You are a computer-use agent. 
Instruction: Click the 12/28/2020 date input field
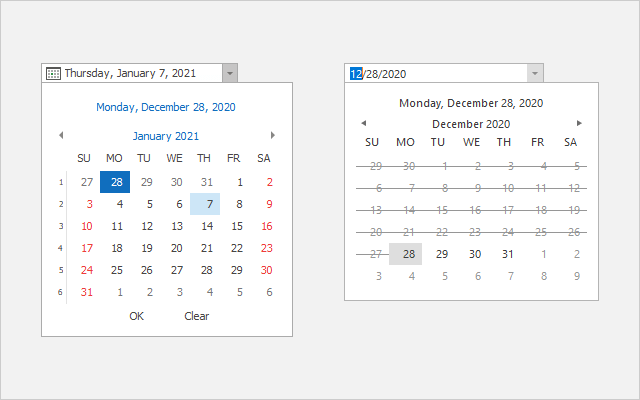(x=440, y=73)
